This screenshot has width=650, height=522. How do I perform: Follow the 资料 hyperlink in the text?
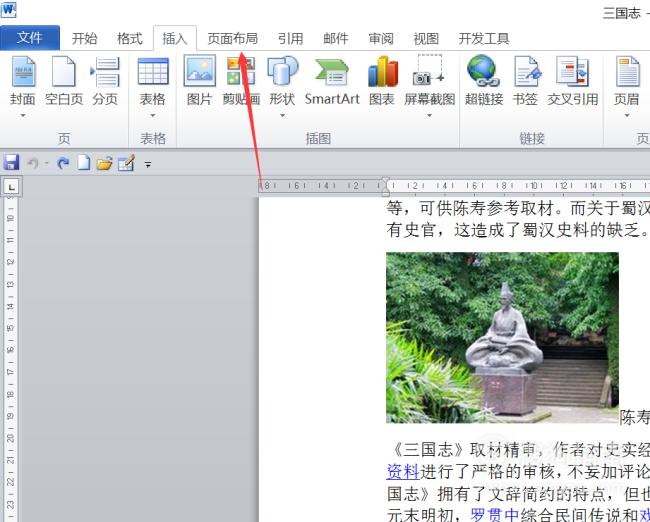click(403, 471)
